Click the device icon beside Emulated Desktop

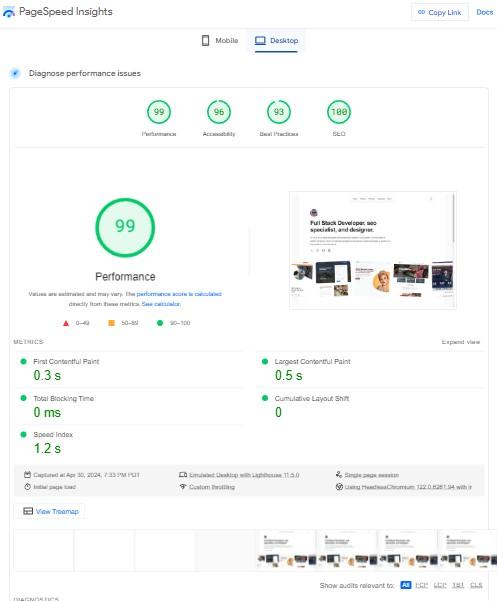click(x=183, y=475)
